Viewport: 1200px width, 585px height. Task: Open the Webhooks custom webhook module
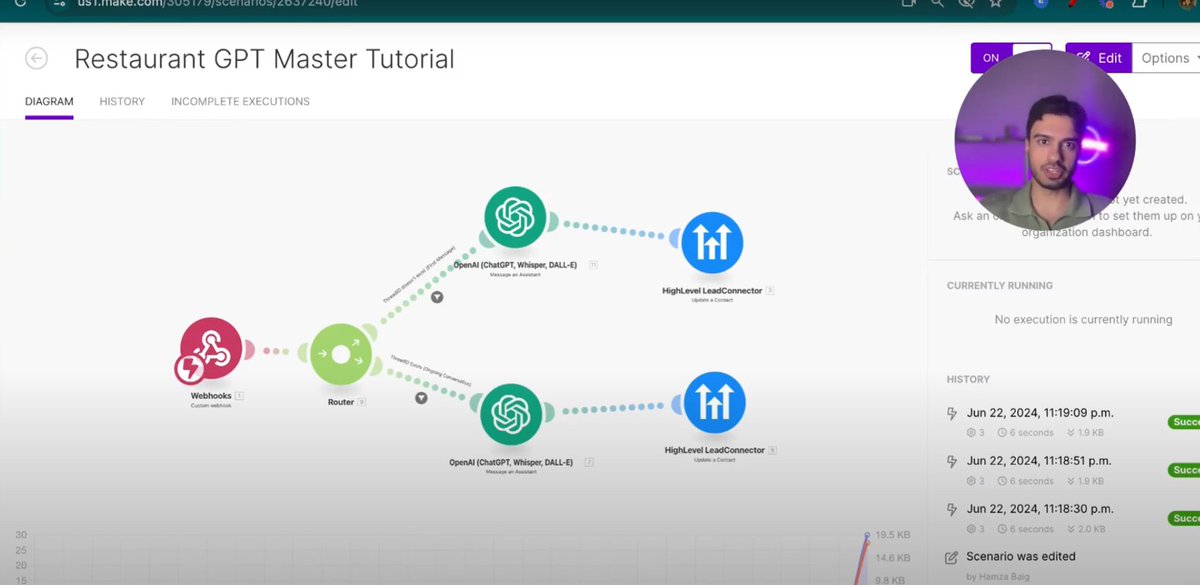point(211,349)
